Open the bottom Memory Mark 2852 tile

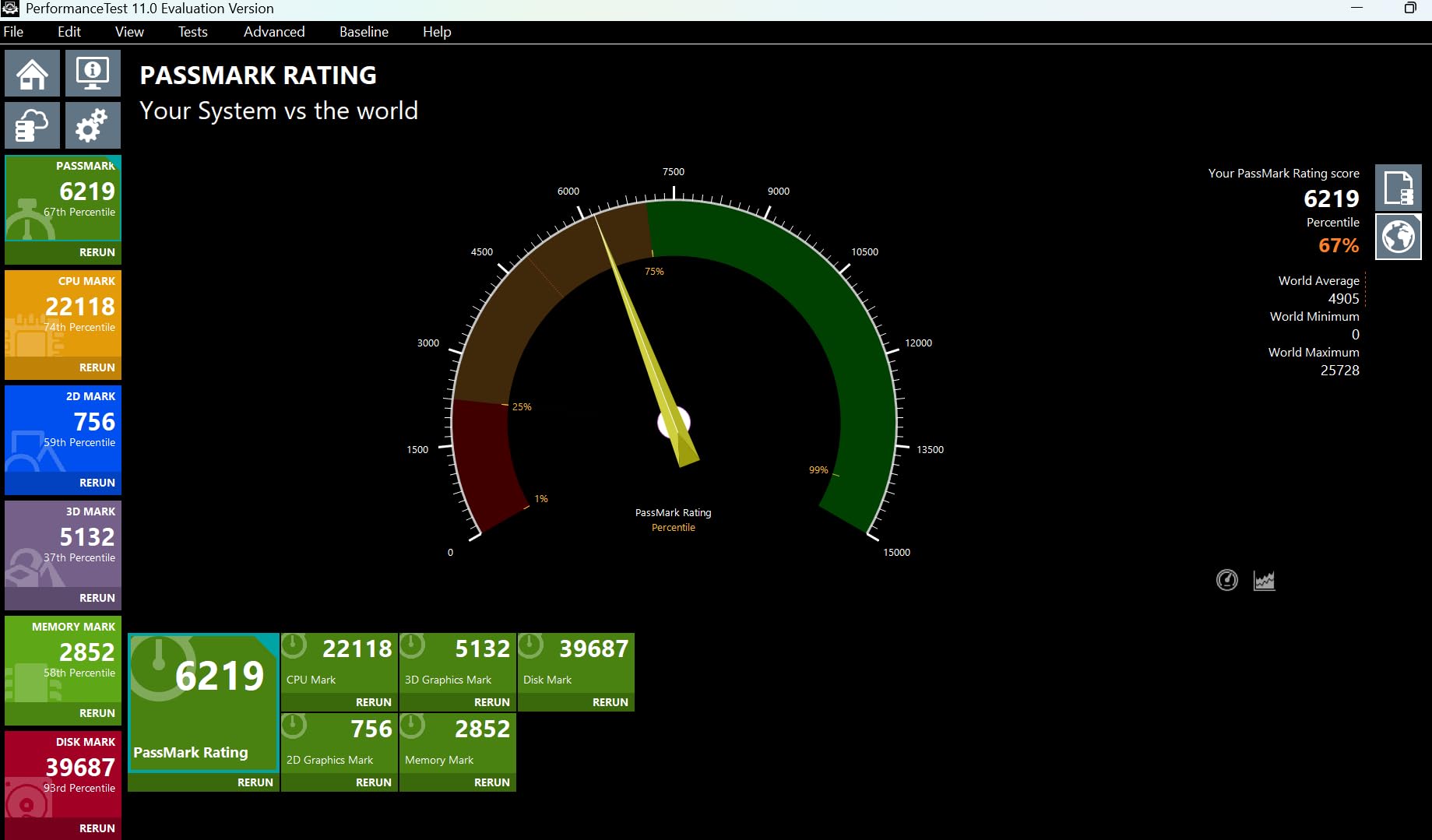[x=457, y=742]
